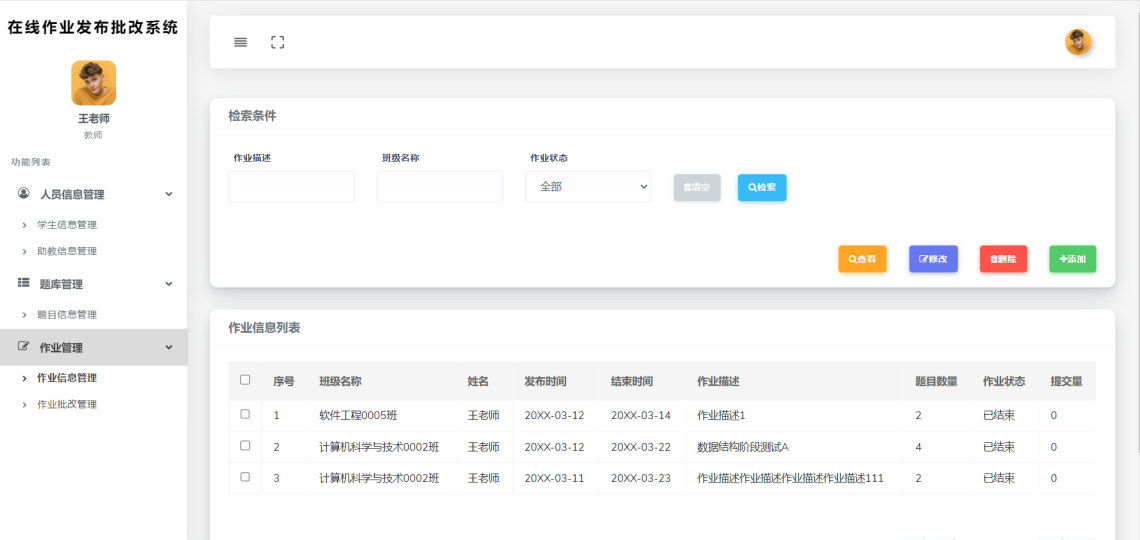Click the 作业状态 column header in the table

[x=1004, y=381]
